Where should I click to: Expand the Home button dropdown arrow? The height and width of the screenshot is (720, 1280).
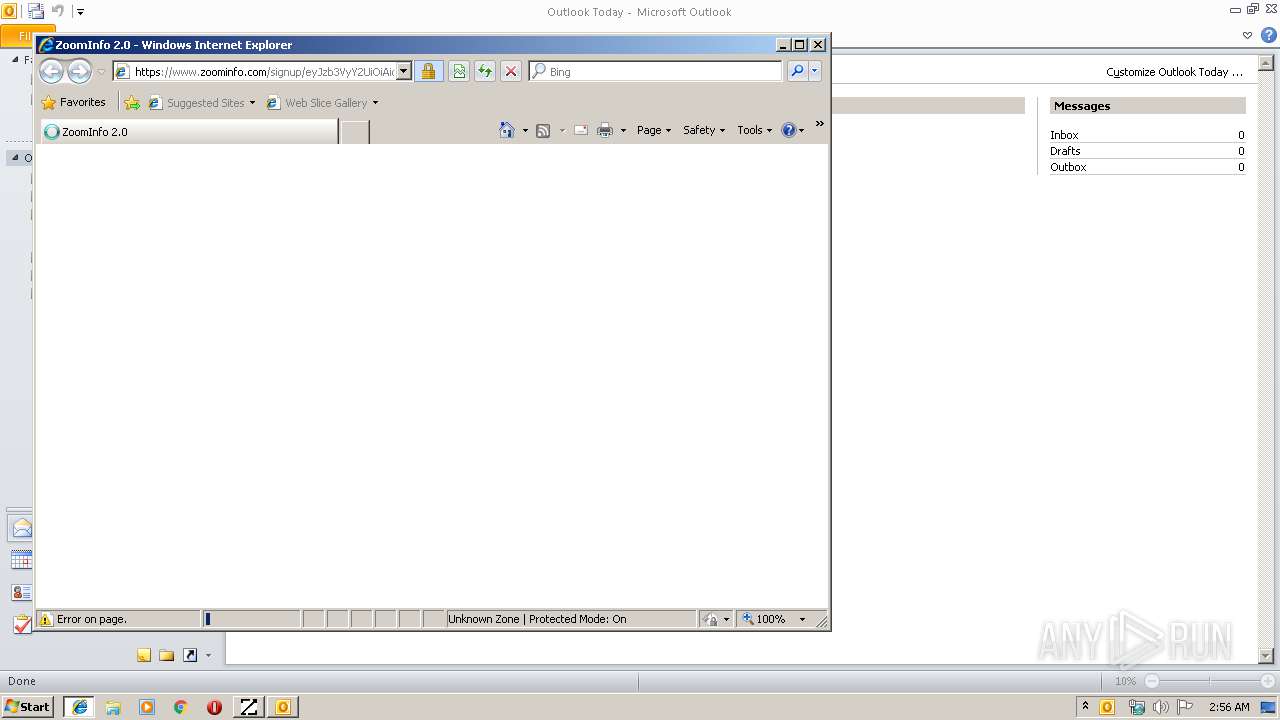point(525,131)
